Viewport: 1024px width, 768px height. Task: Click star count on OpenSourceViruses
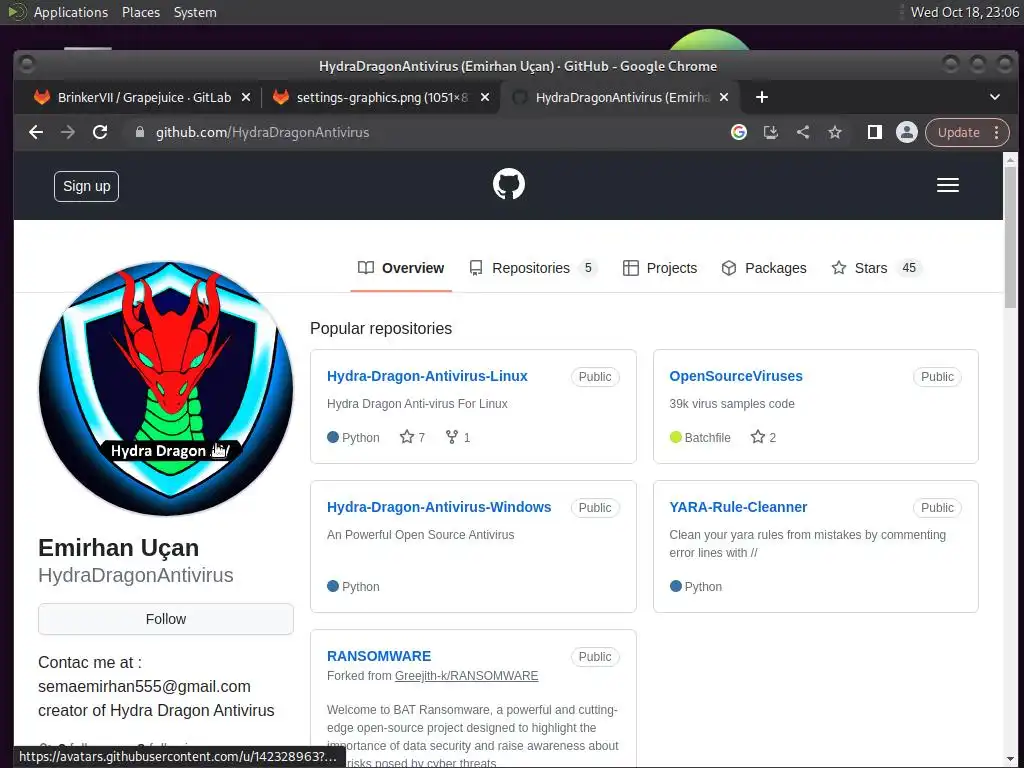point(763,438)
